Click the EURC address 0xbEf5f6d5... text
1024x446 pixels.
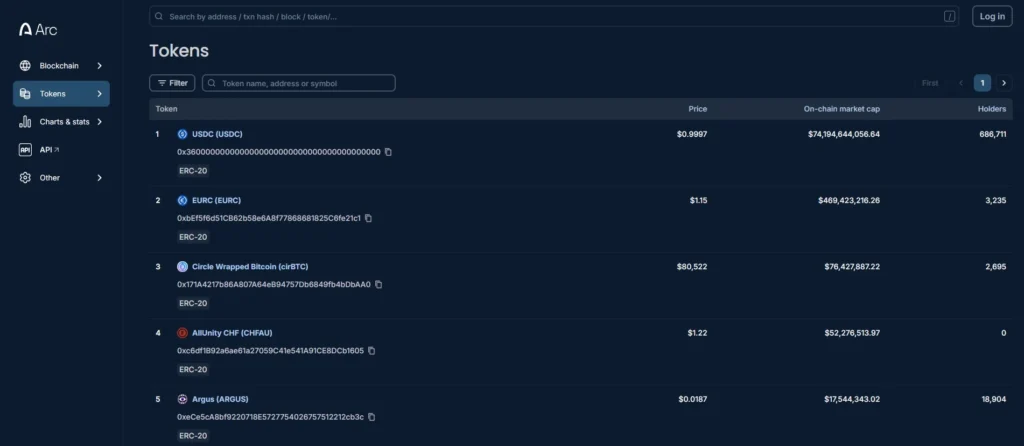[x=269, y=218]
